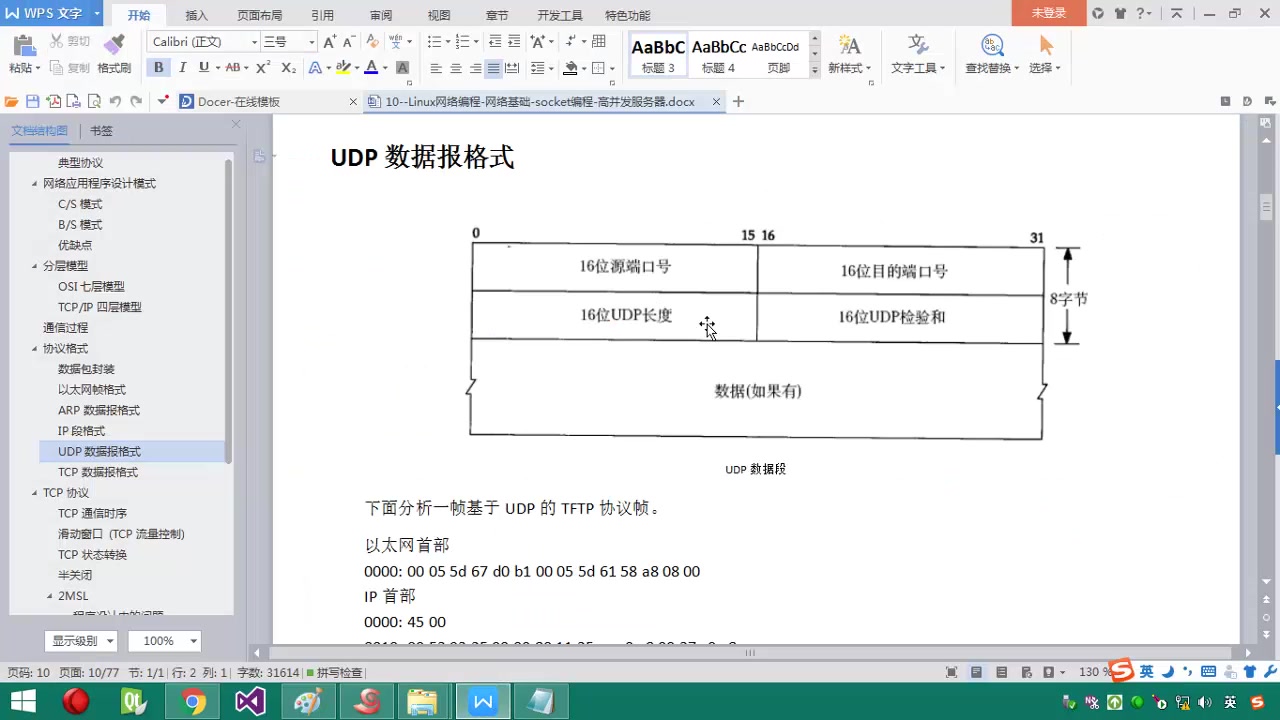Apply center text alignment
The width and height of the screenshot is (1280, 720).
456,68
